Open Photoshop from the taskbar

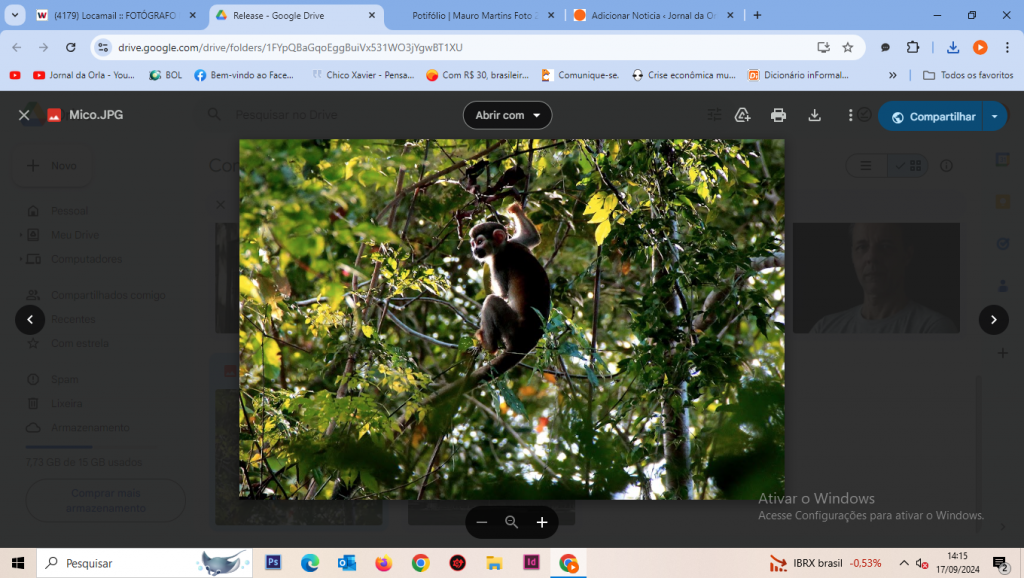pyautogui.click(x=273, y=562)
